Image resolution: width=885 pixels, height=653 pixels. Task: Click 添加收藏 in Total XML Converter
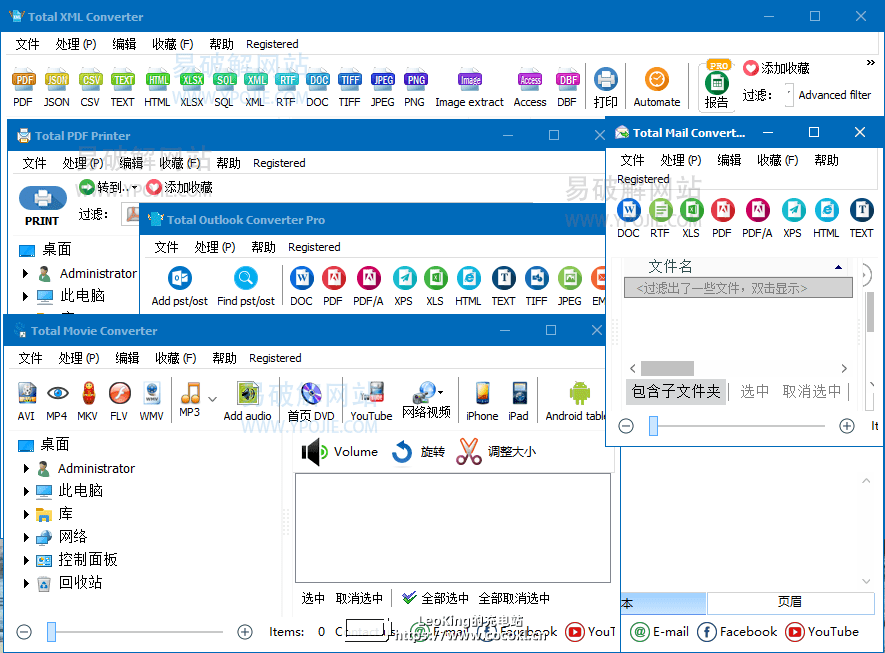[777, 68]
